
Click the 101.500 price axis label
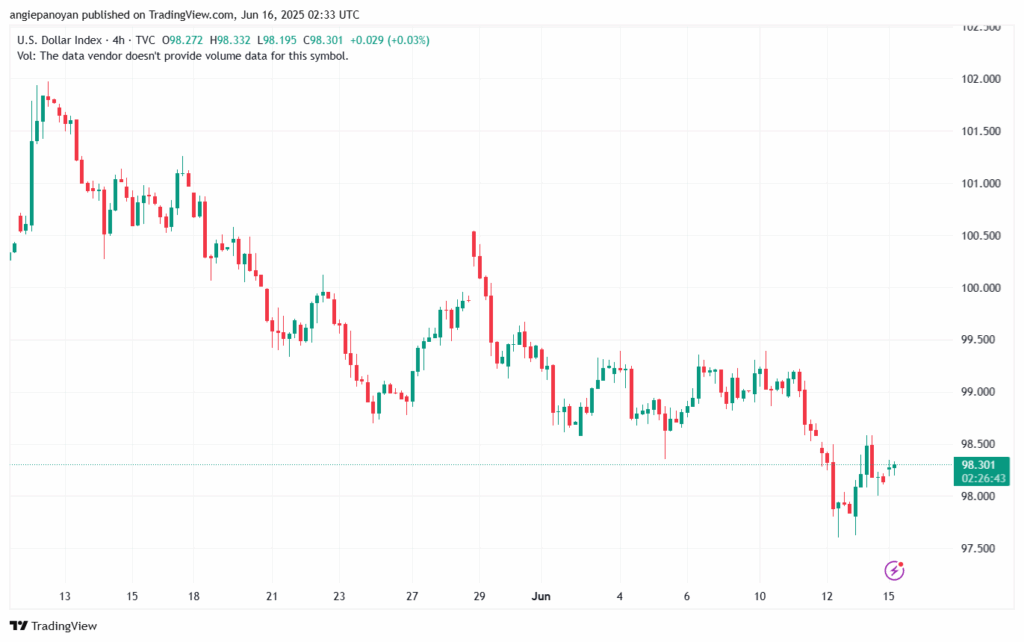[981, 131]
